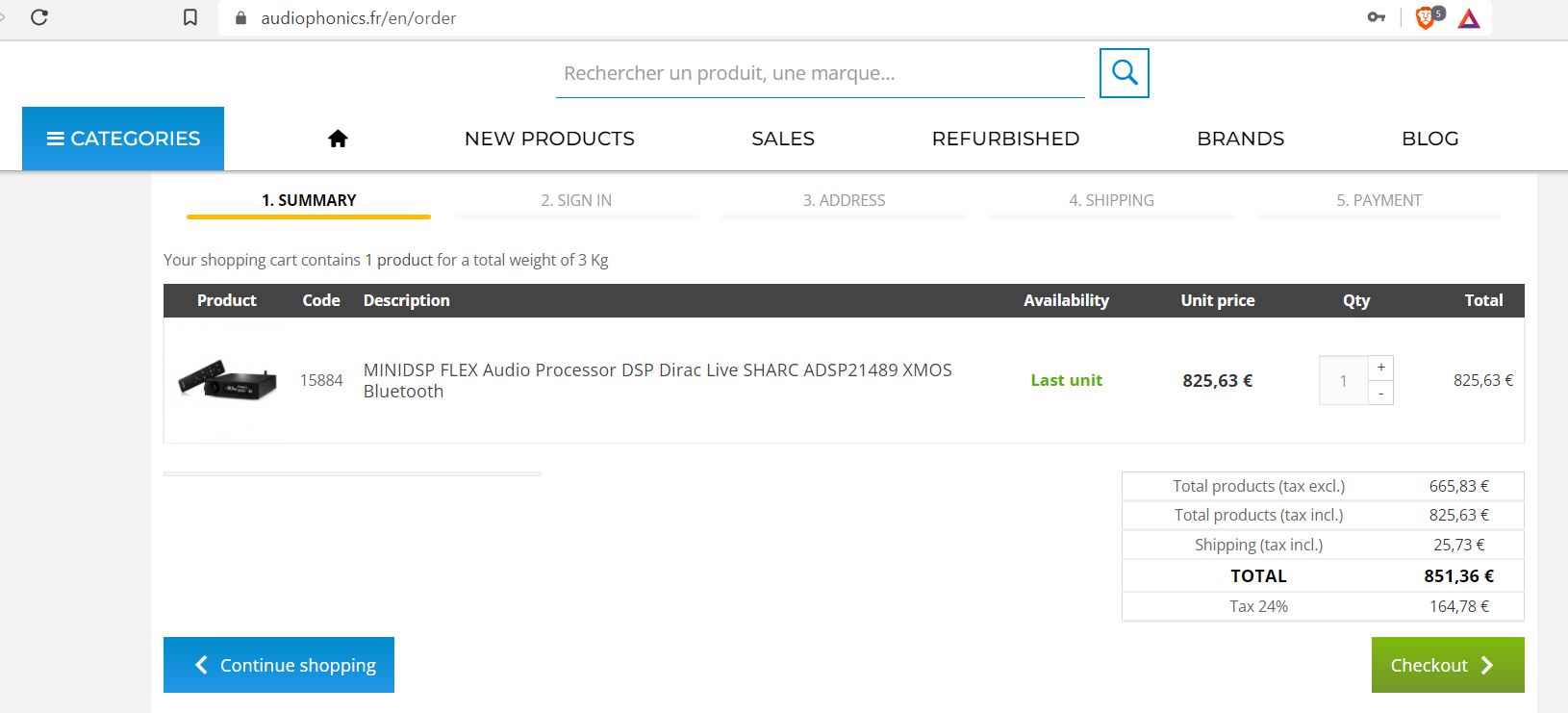This screenshot has width=1568, height=713.
Task: Select the 3. ADDRESS step
Action: click(x=844, y=200)
